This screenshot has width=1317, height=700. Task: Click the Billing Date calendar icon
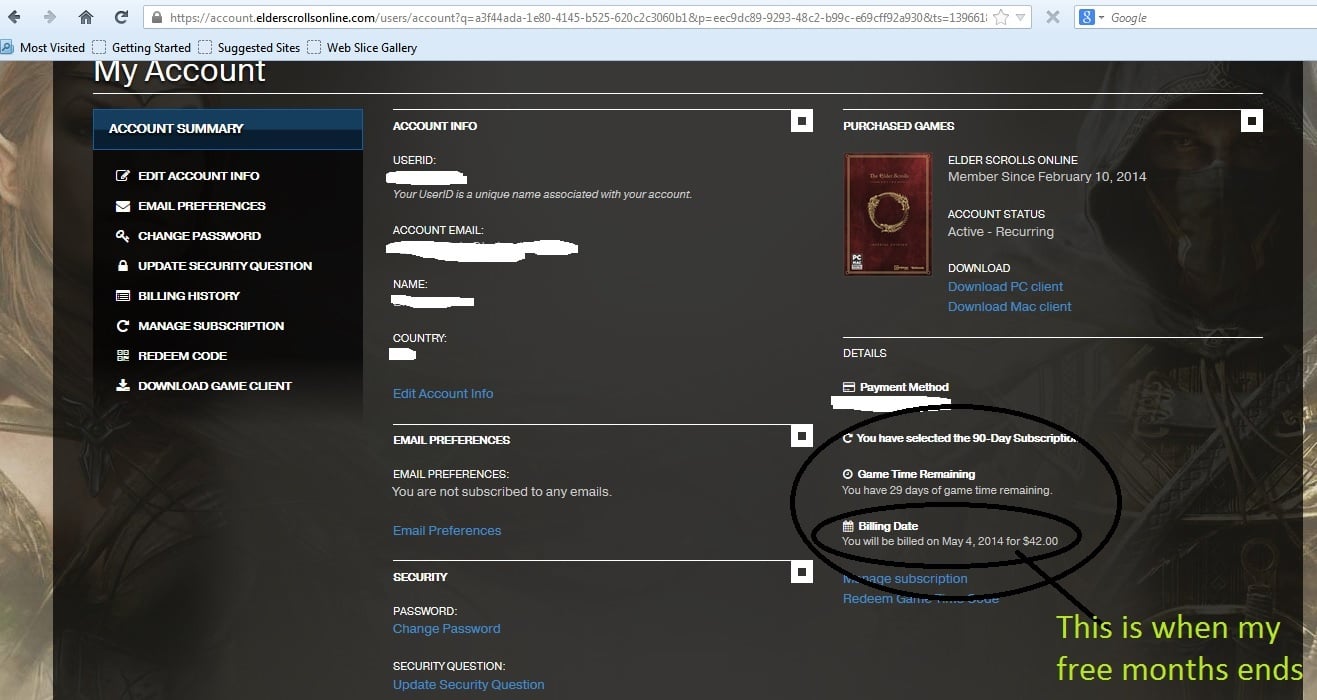(848, 526)
